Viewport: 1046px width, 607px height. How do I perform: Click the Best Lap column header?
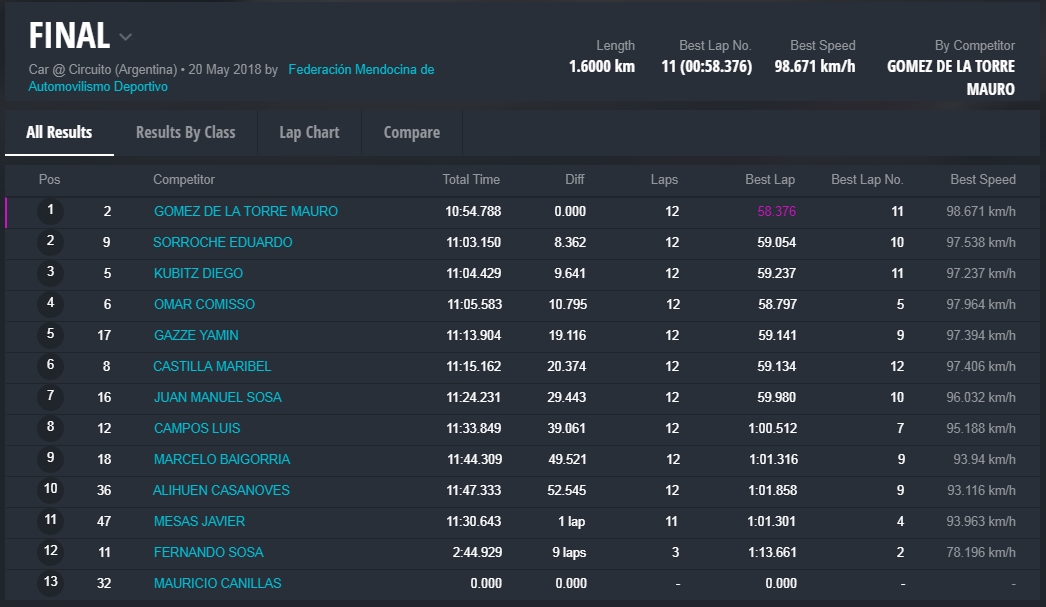point(770,180)
